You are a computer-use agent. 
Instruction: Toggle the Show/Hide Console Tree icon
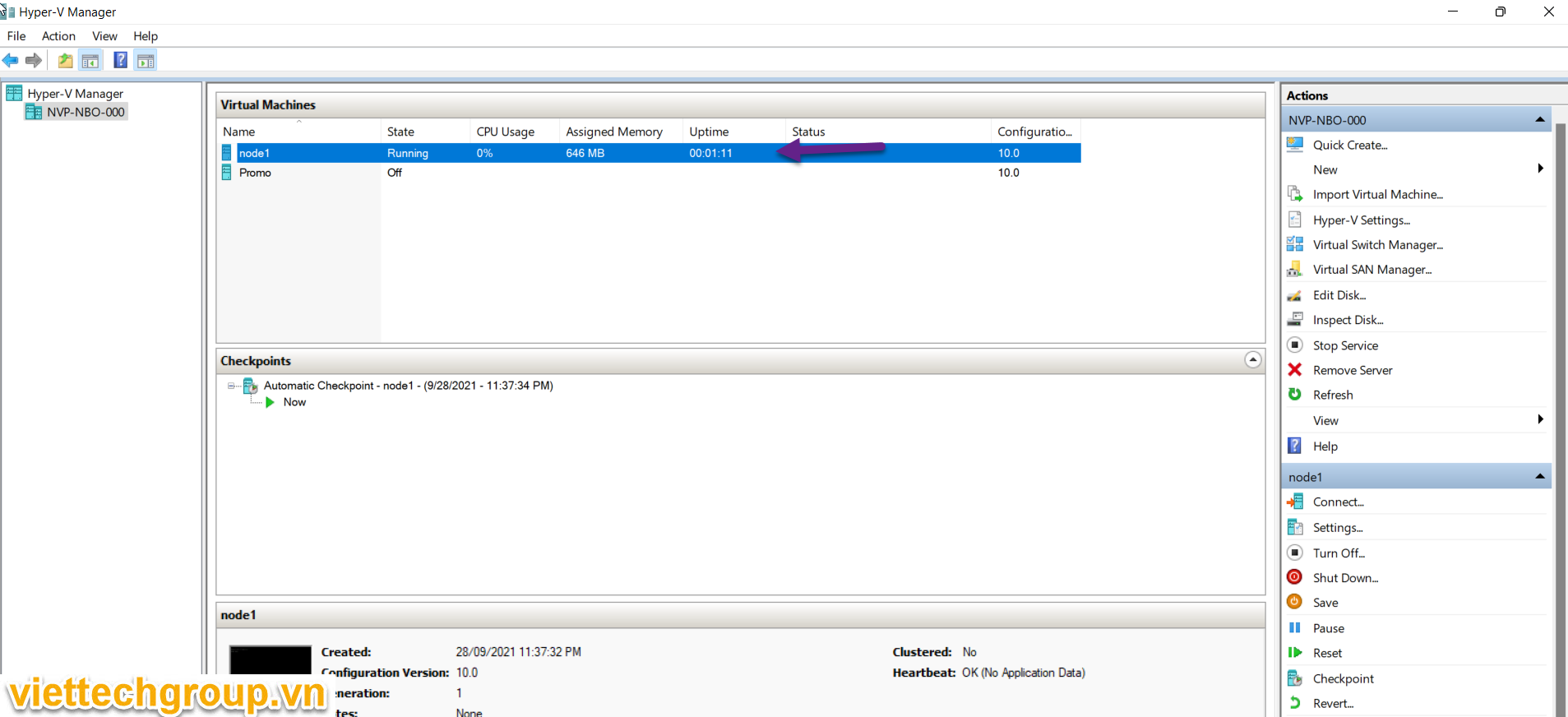pos(90,60)
